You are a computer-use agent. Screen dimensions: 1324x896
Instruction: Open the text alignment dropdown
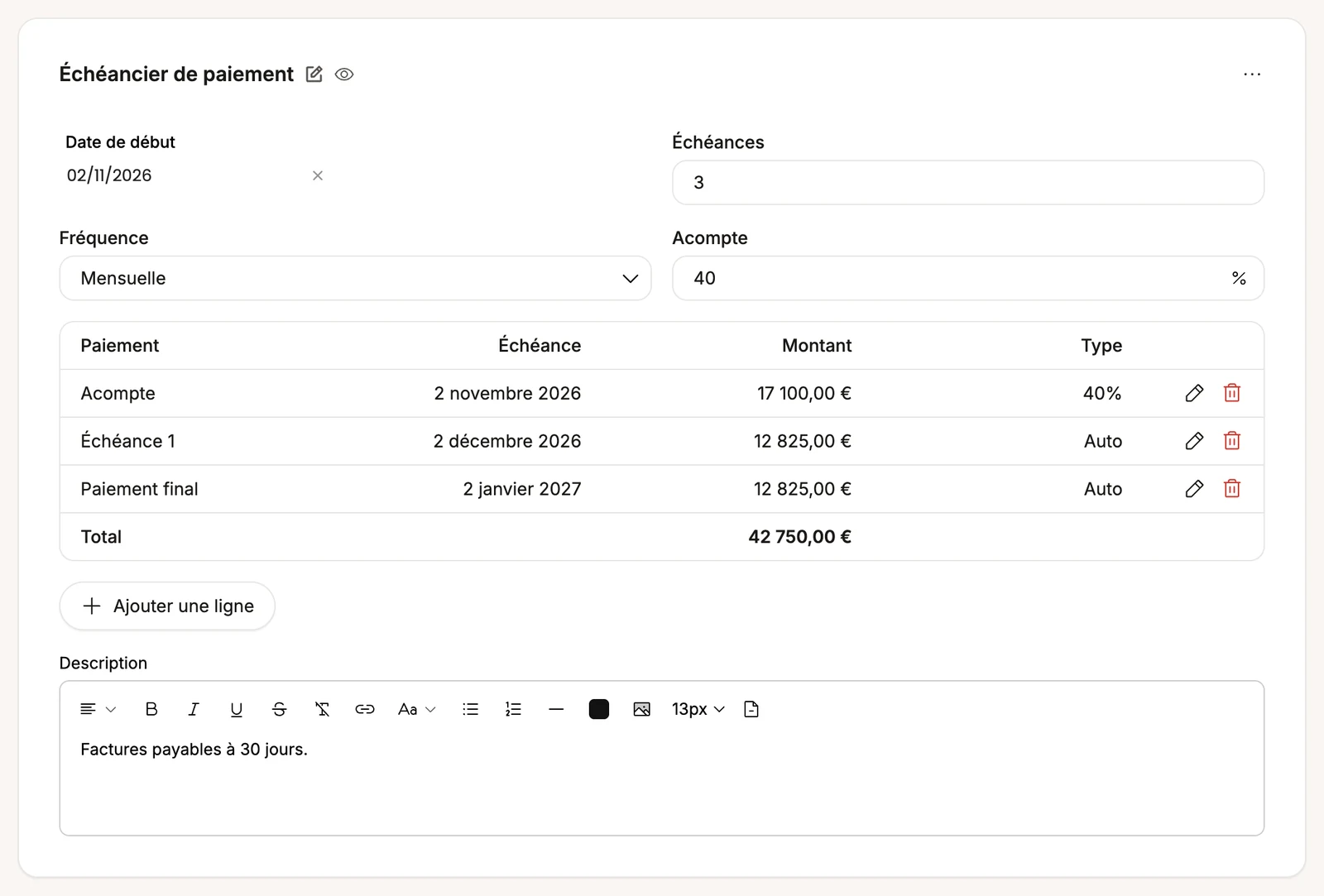click(98, 709)
